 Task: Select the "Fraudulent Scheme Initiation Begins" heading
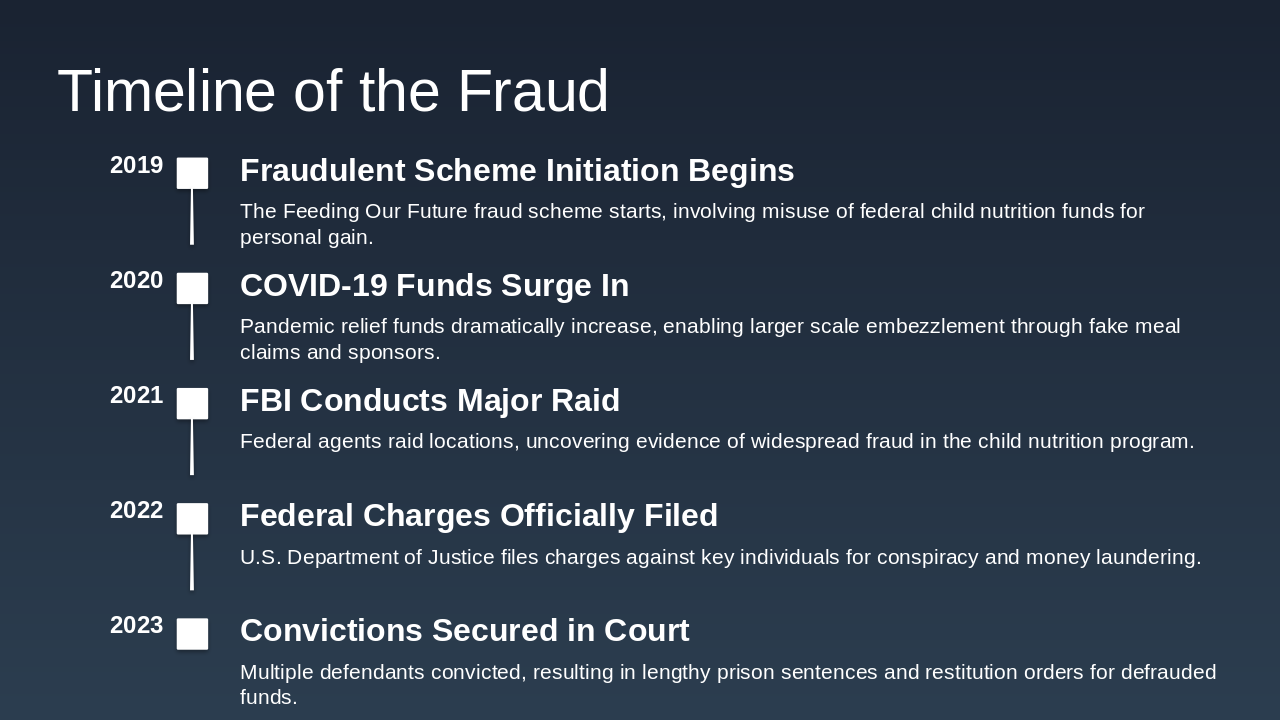pos(517,171)
